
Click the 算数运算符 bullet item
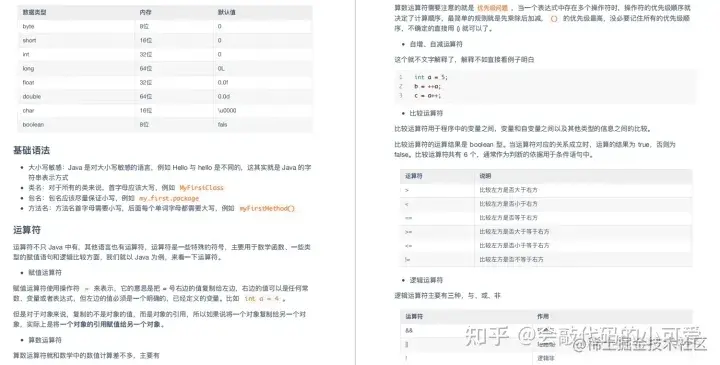[45, 340]
